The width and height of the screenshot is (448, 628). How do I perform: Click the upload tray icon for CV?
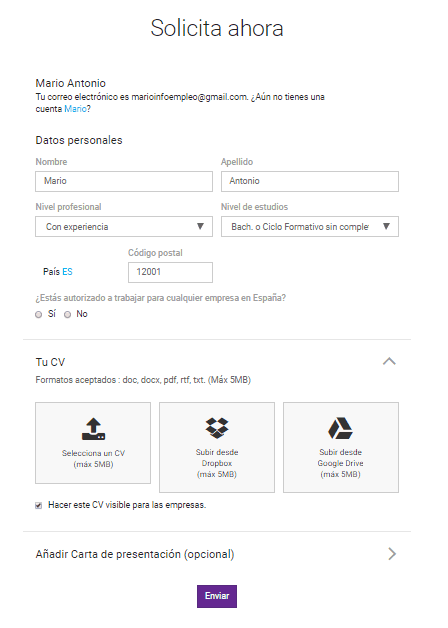93,429
